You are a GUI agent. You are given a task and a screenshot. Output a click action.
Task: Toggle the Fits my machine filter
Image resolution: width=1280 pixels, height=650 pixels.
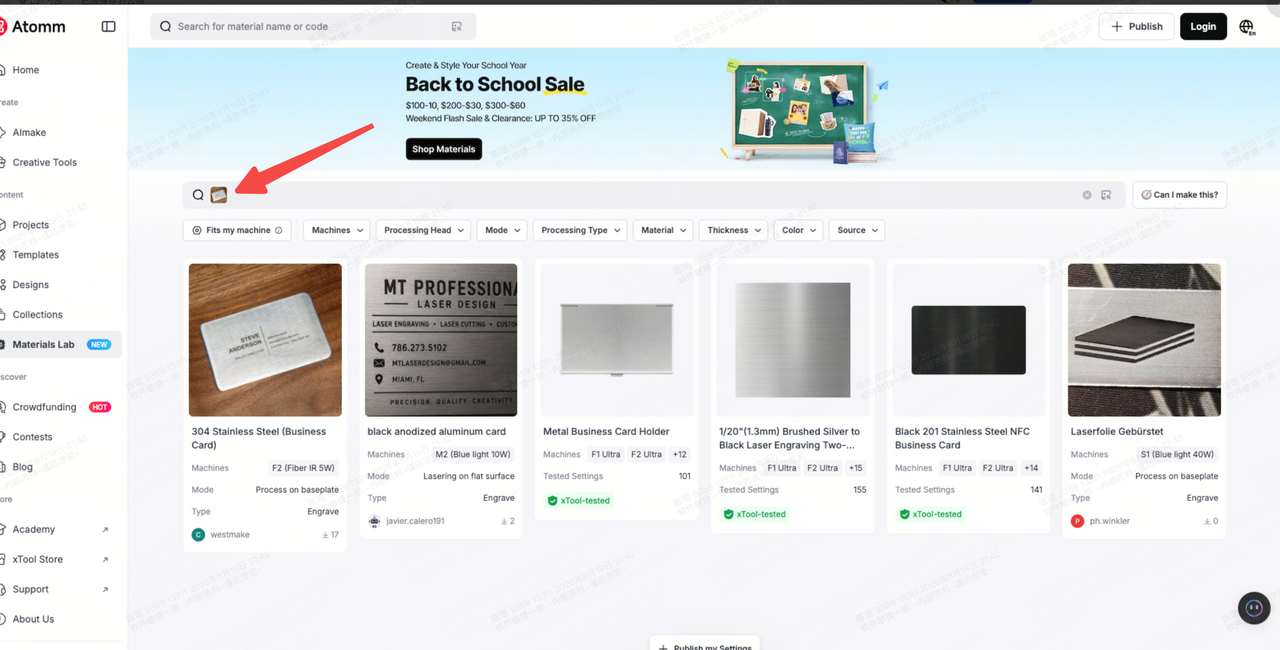tap(237, 230)
